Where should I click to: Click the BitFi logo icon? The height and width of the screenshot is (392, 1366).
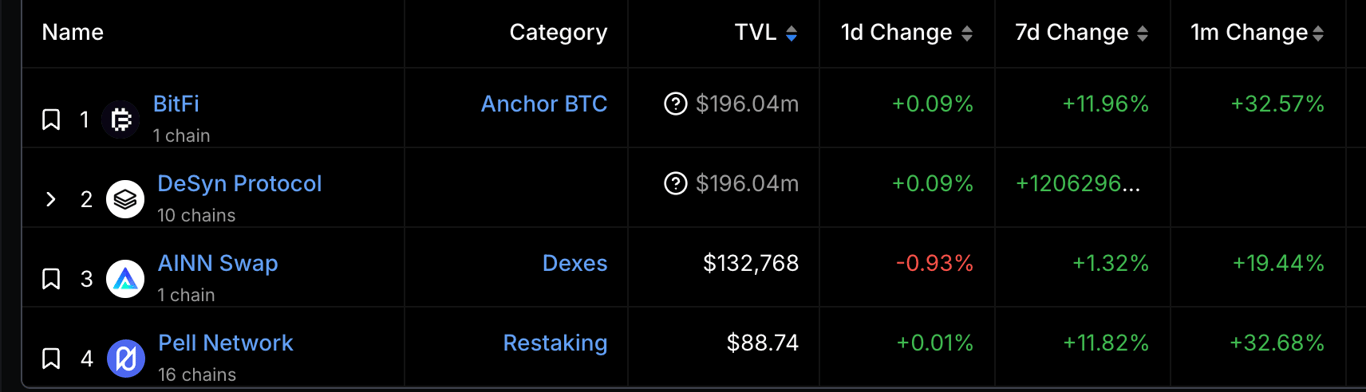point(121,120)
